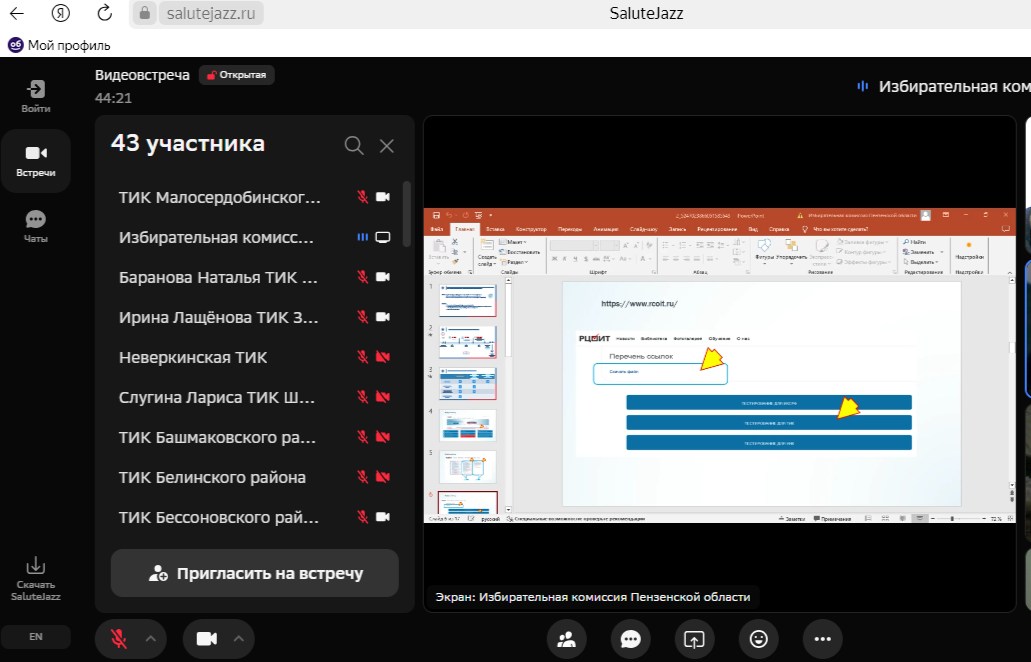
Task: Switch to the Встречи sidebar section
Action: 36,161
